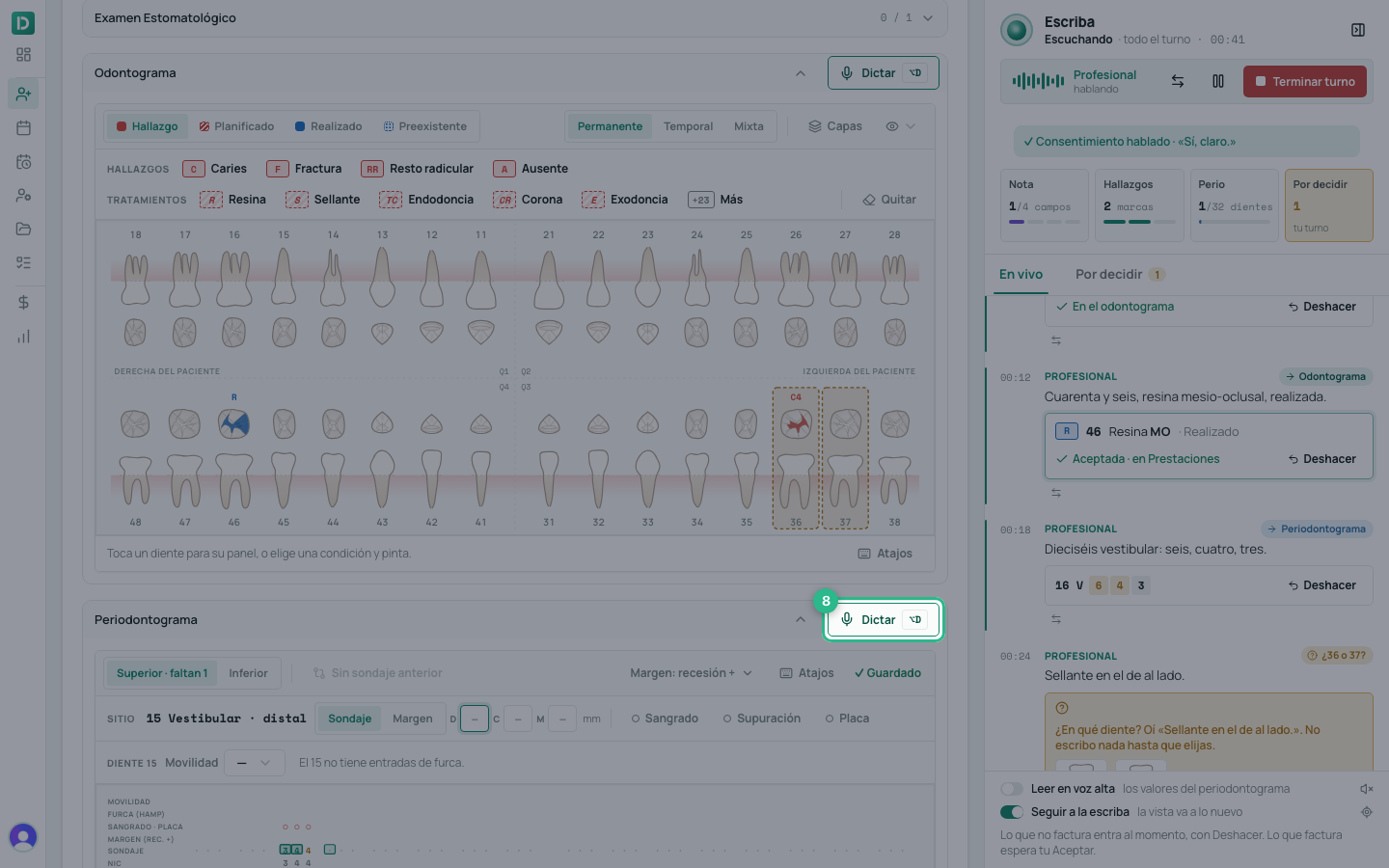
Task: Collapse the Odontograma section chevron
Action: point(801,73)
